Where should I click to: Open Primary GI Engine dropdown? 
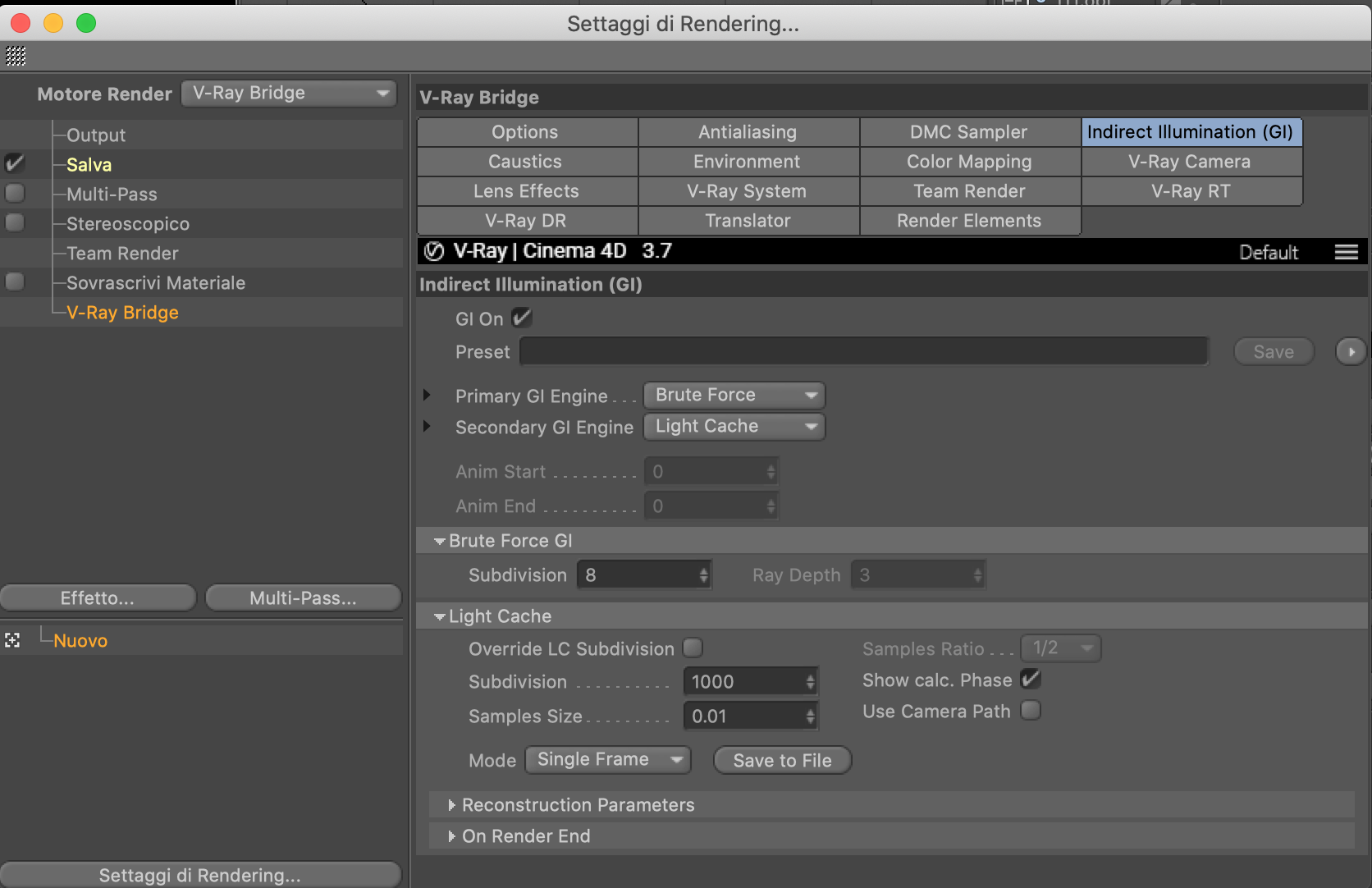[x=734, y=395]
